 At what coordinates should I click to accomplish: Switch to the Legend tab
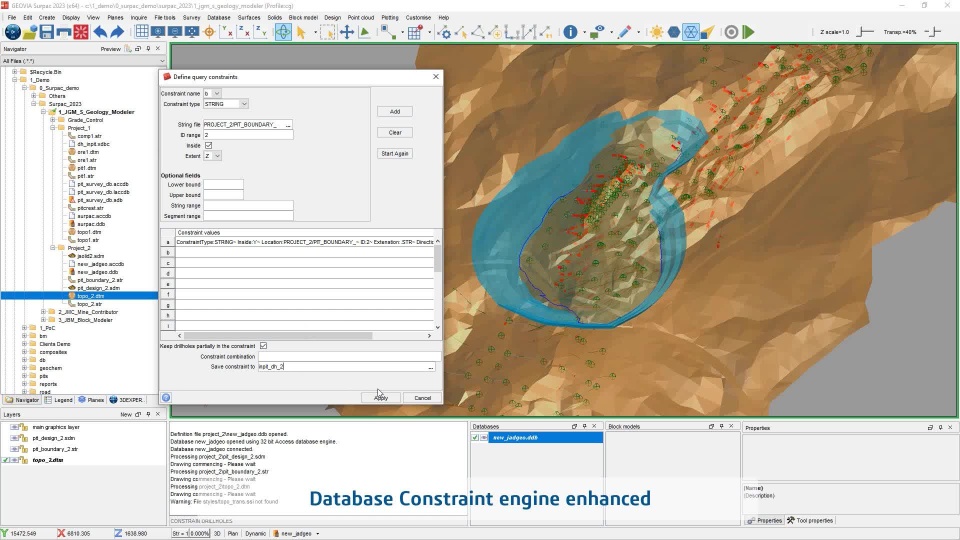coord(59,399)
